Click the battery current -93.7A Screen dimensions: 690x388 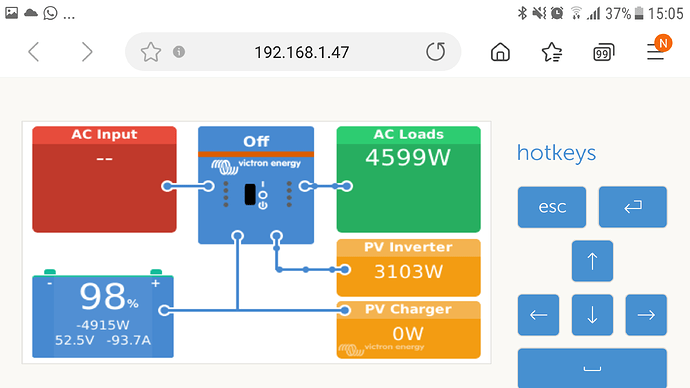tap(128, 340)
